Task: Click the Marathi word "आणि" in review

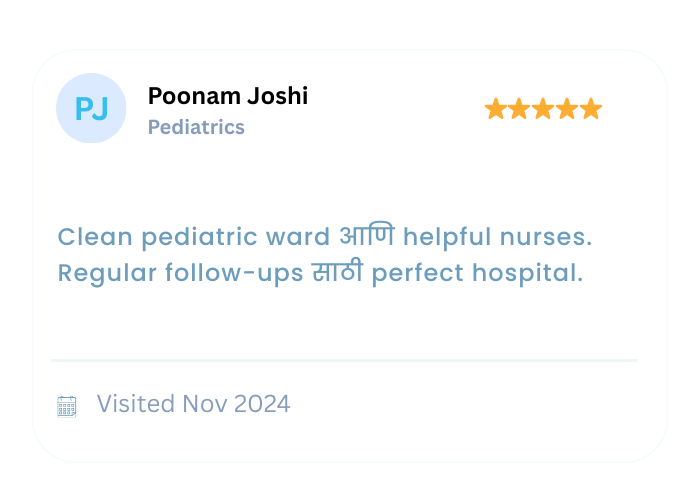Action: point(367,237)
